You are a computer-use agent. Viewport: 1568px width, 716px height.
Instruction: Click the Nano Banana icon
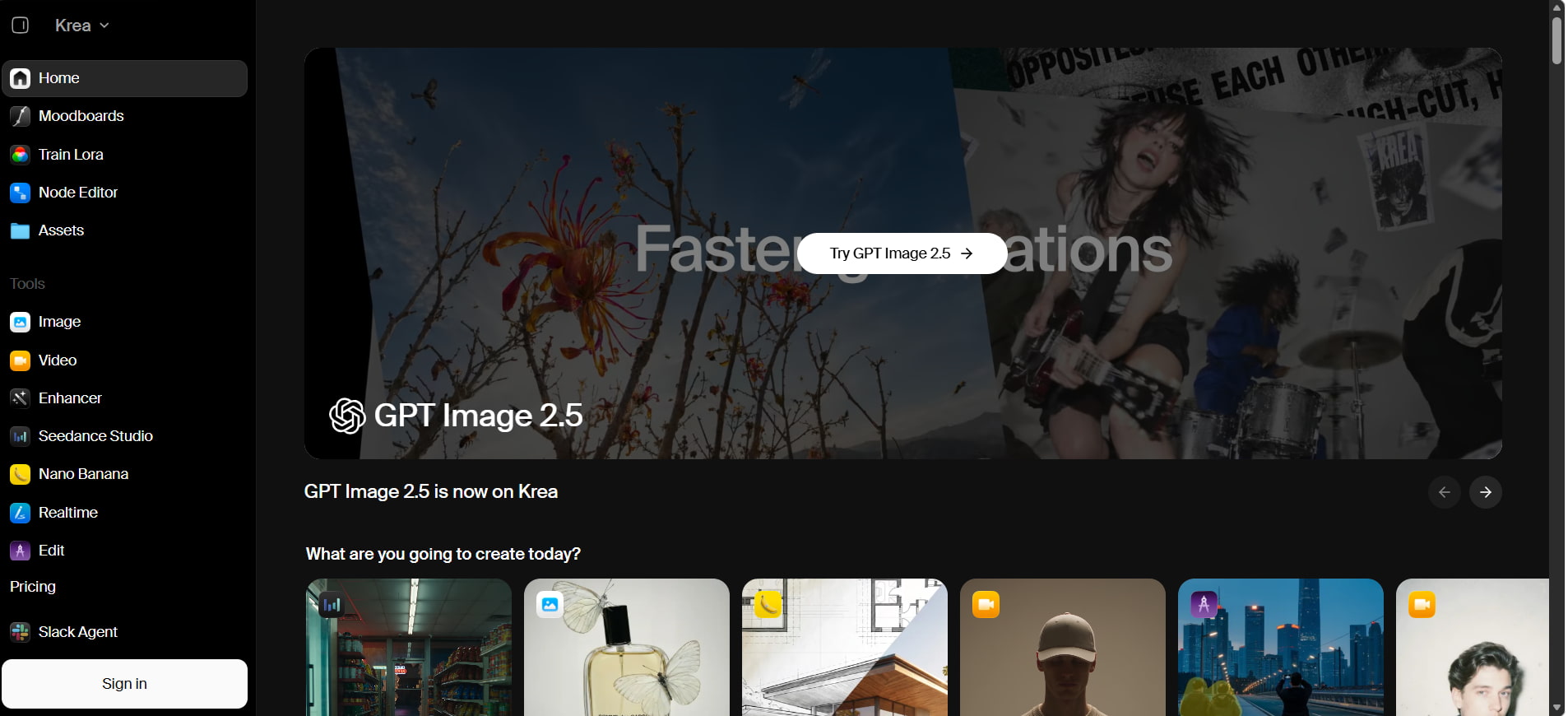point(21,474)
